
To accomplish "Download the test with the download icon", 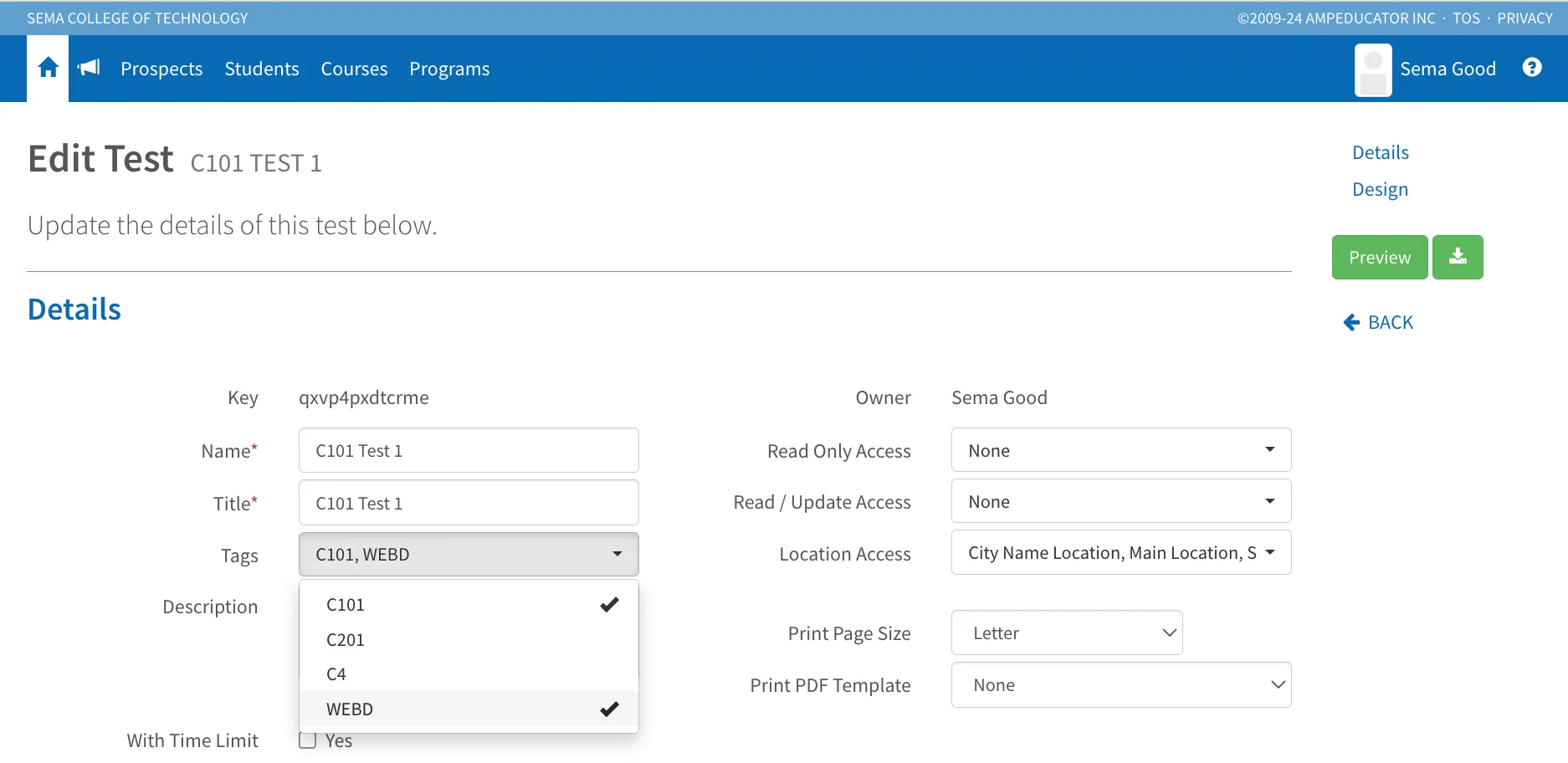I will (x=1458, y=257).
